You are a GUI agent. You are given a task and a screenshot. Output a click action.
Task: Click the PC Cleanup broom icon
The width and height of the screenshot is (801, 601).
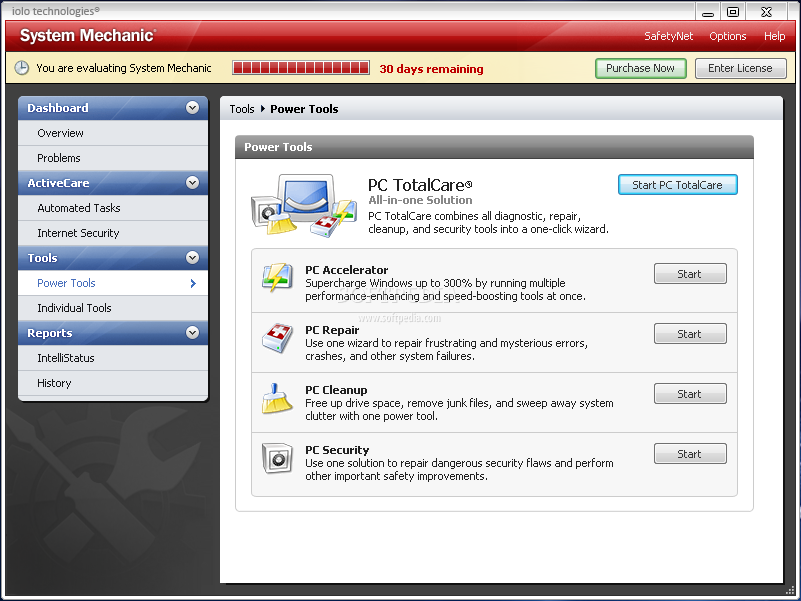[x=277, y=398]
